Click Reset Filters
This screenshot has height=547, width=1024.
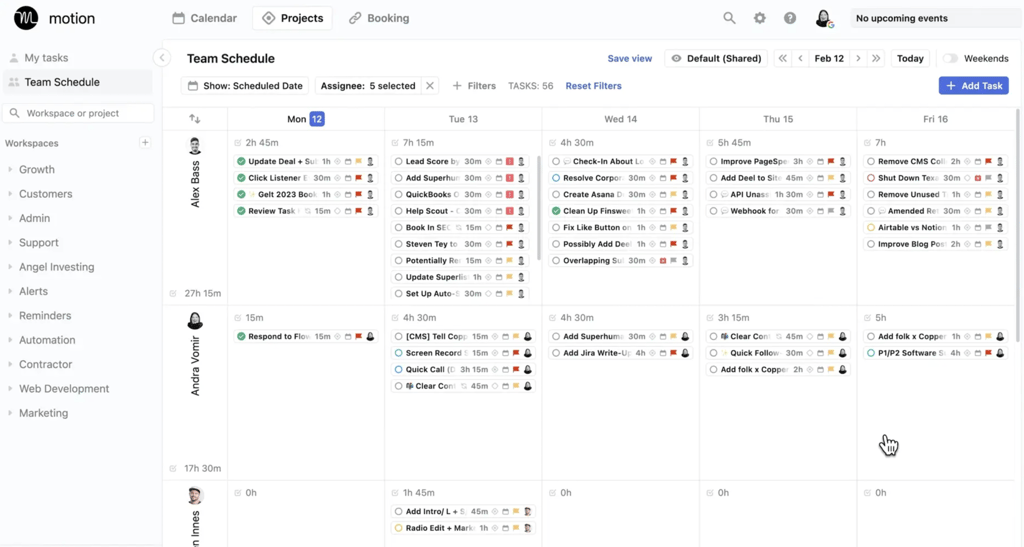(594, 86)
